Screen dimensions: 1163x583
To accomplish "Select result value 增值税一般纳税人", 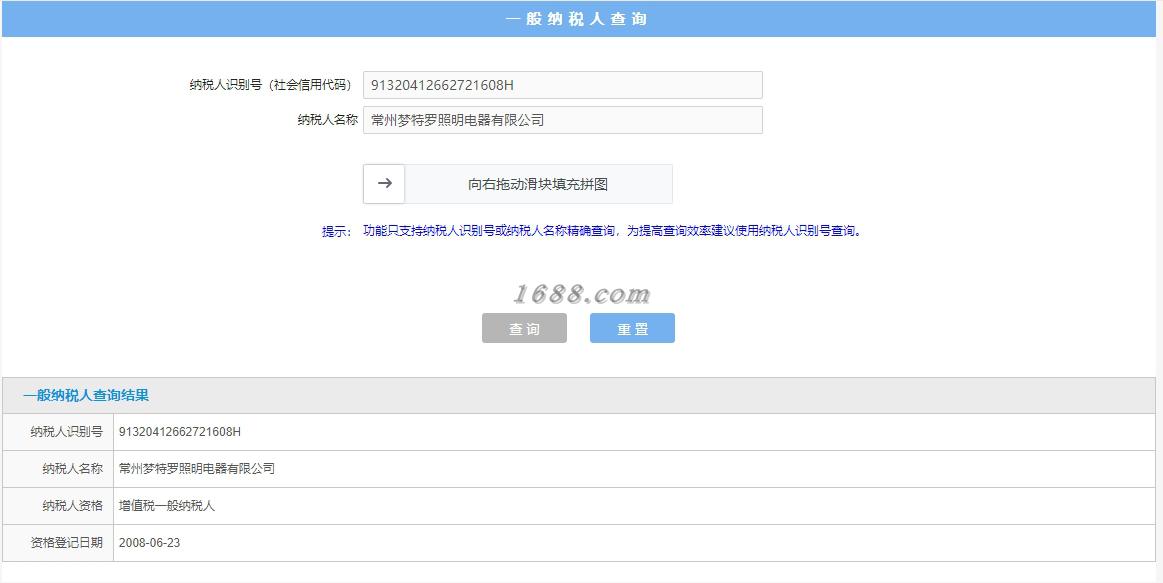I will (167, 506).
